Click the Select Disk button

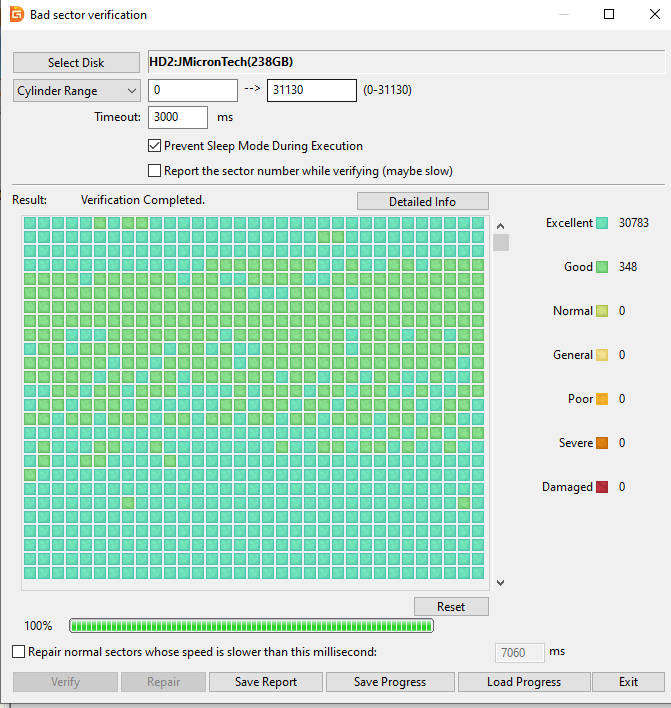click(76, 63)
